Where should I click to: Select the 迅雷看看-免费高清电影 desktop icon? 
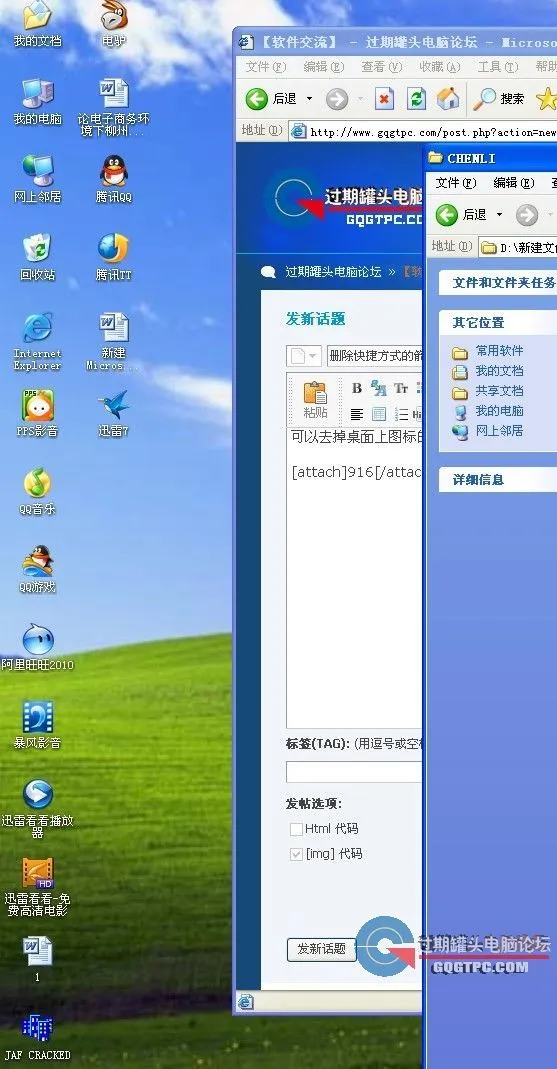(37, 886)
